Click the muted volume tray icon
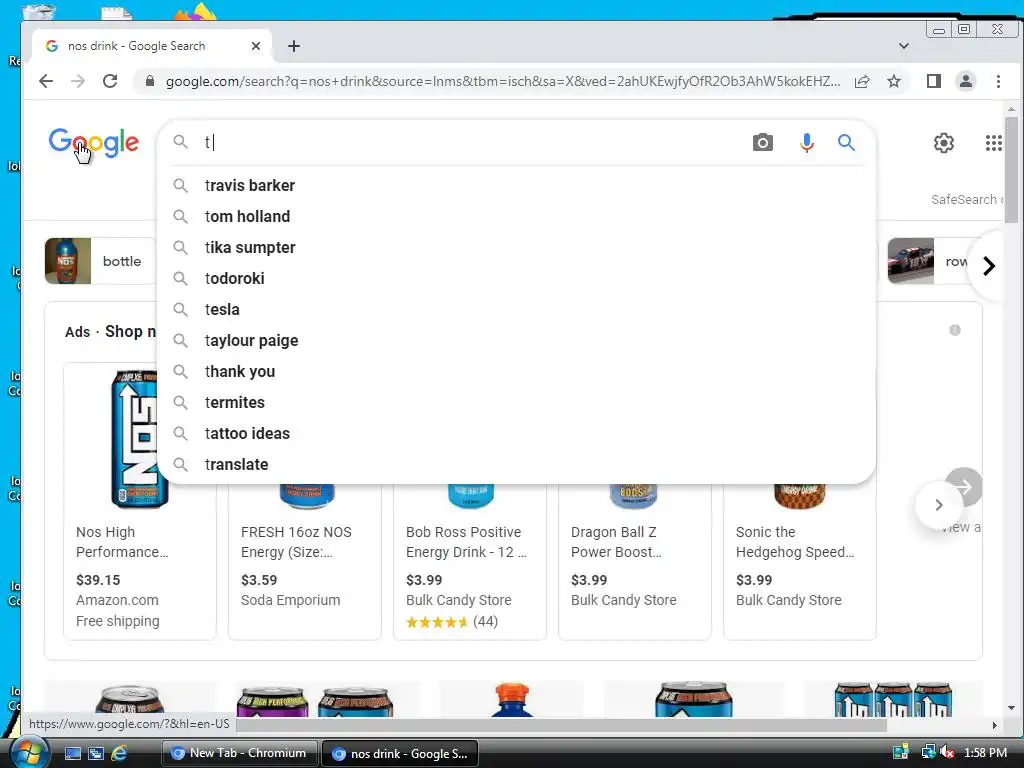Screen dimensions: 1024x768 pos(948,753)
